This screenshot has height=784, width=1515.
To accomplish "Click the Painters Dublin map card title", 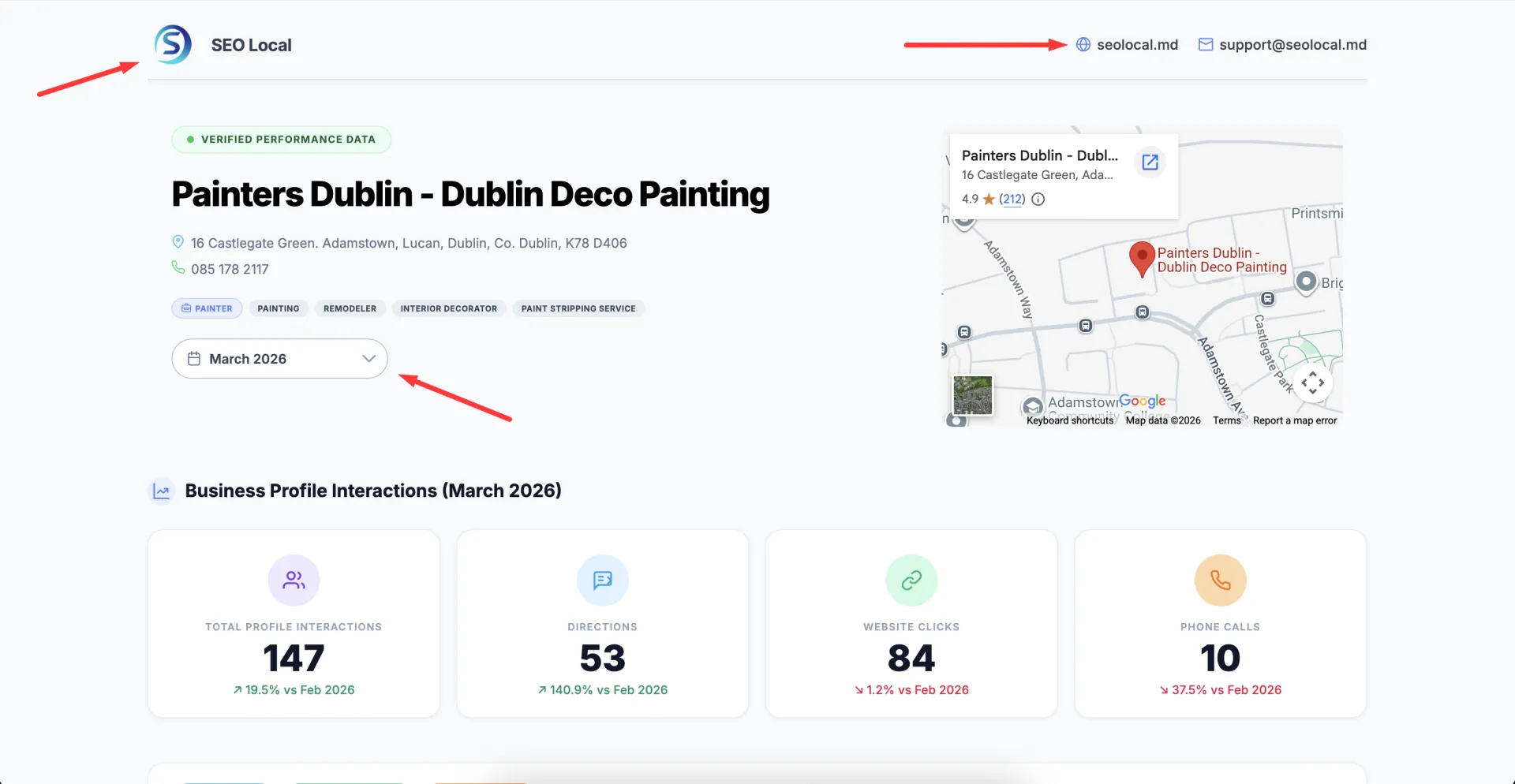I will point(1040,155).
